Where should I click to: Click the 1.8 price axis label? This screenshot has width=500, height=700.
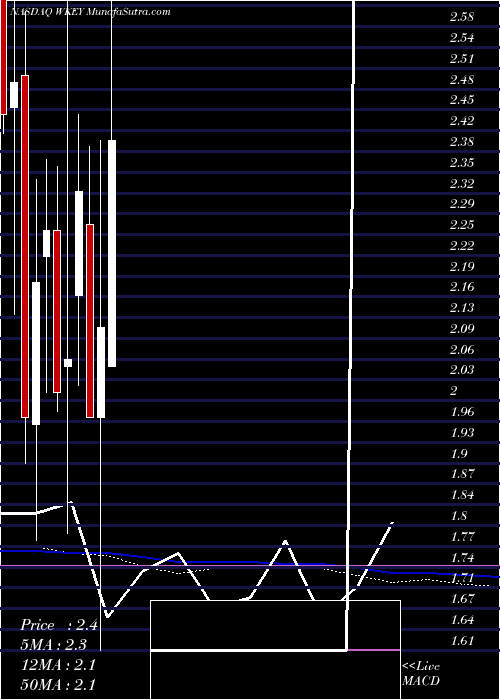click(x=459, y=516)
